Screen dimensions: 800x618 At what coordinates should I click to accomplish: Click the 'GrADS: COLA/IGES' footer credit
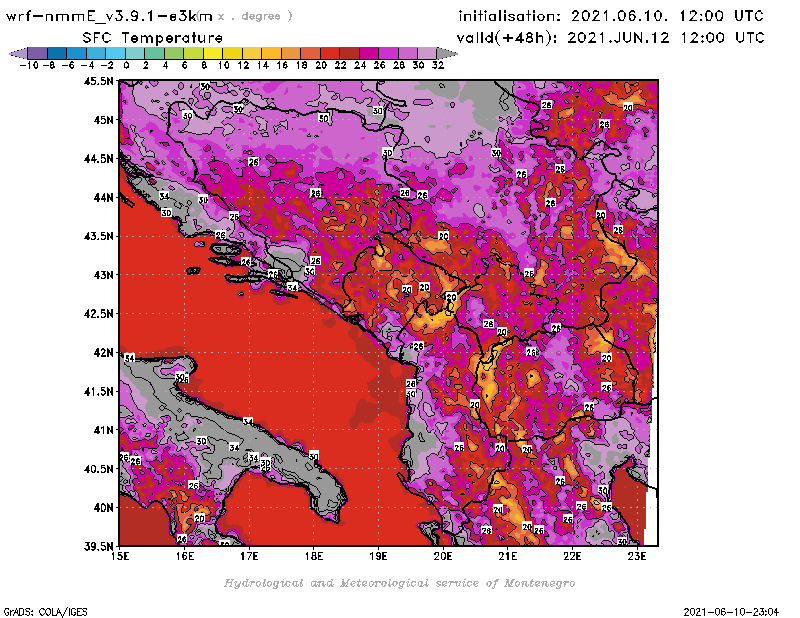[45, 612]
